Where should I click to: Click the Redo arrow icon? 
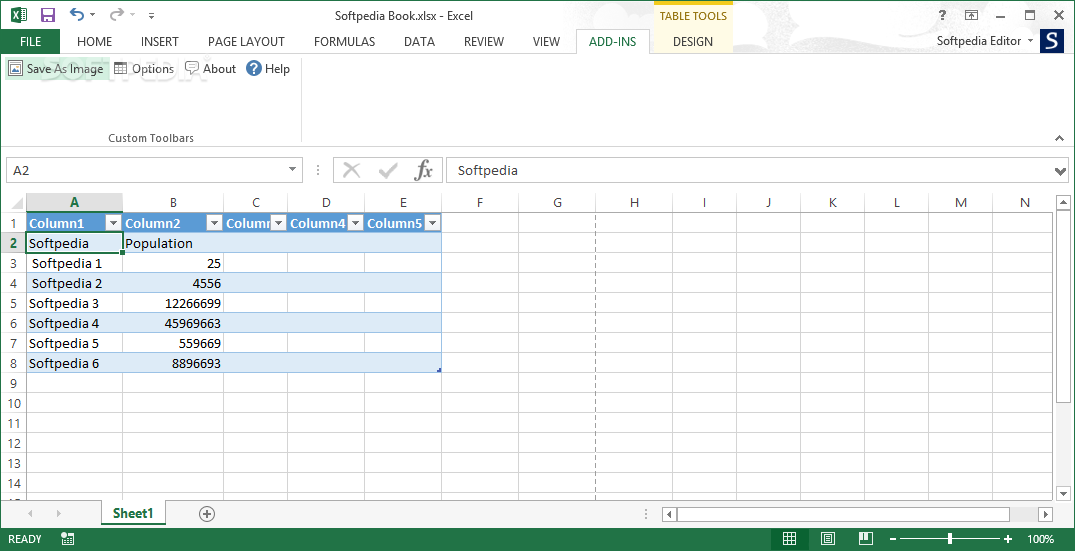click(117, 14)
